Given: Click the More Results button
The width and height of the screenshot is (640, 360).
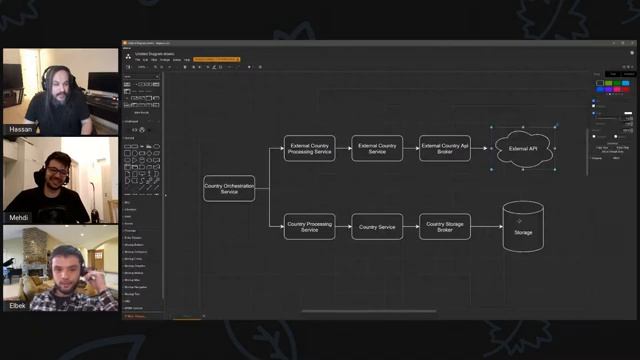Looking at the screenshot, I should (142, 113).
